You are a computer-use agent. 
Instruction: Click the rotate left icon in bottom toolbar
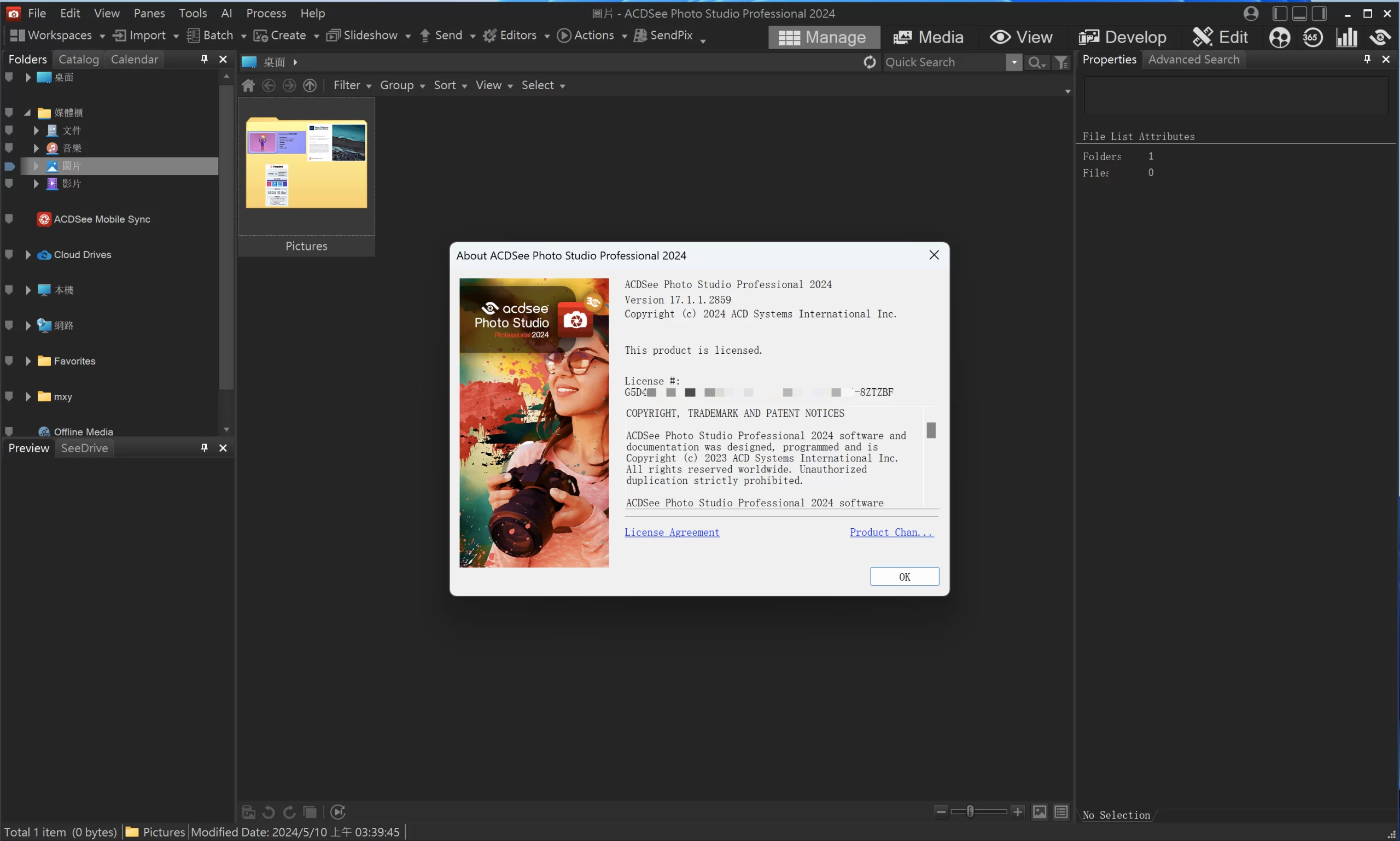[x=269, y=811]
